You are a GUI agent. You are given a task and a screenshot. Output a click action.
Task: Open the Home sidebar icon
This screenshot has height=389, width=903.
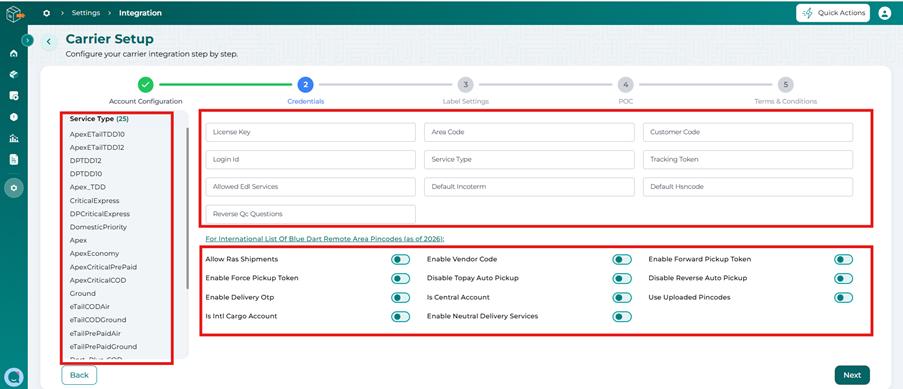[14, 54]
